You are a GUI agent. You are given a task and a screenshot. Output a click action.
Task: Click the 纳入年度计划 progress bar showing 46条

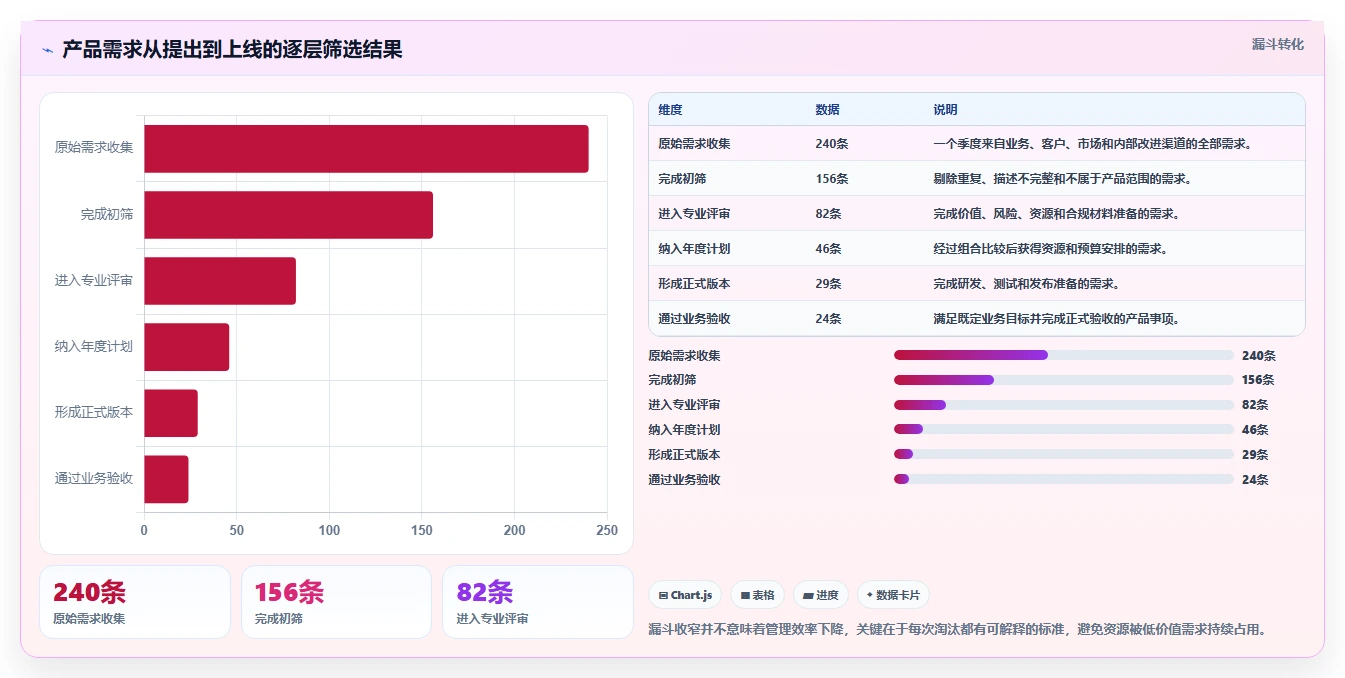[1064, 430]
